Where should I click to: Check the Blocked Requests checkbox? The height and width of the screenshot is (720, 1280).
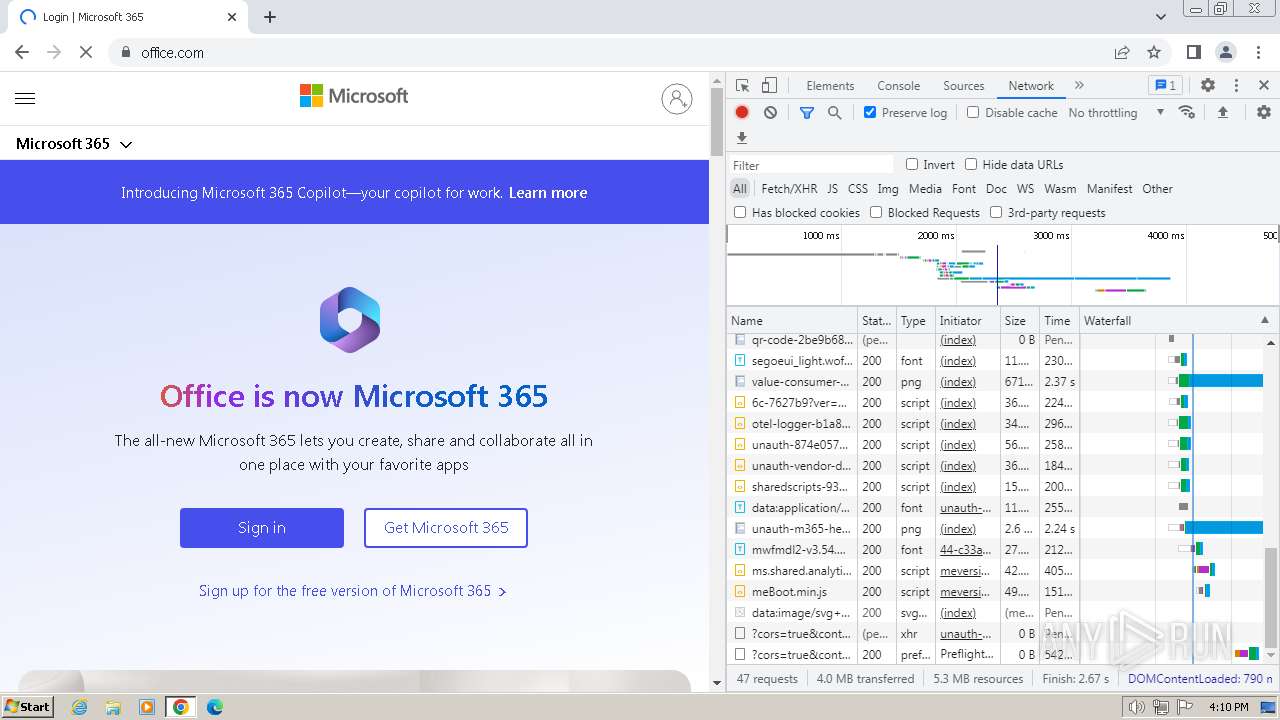point(876,212)
